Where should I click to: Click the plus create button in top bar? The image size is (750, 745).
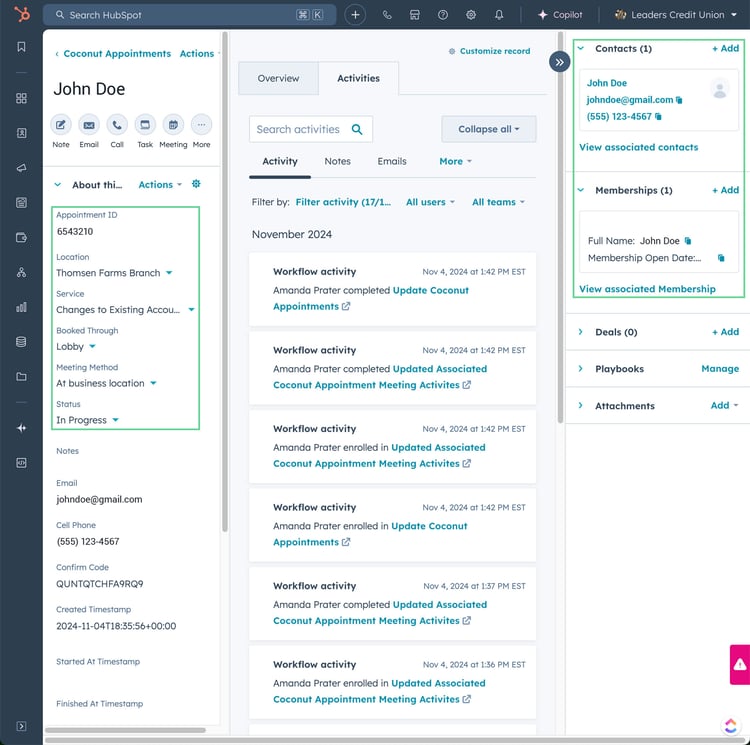tap(355, 15)
